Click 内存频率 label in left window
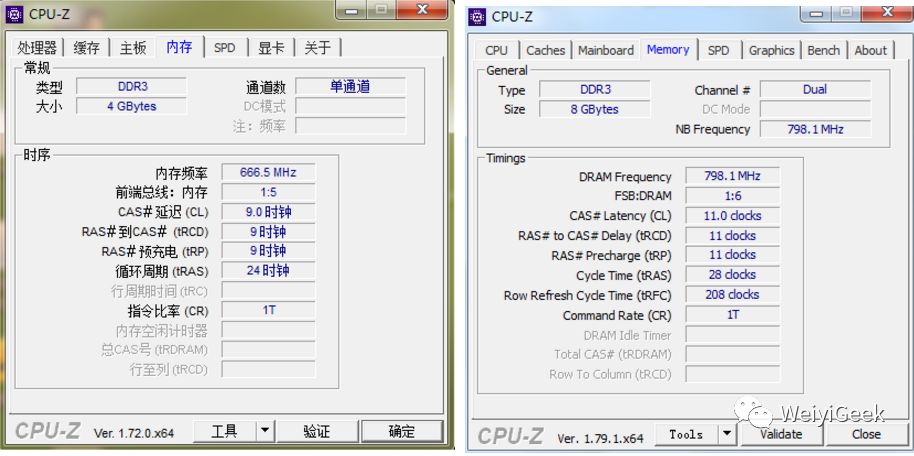 coord(181,173)
